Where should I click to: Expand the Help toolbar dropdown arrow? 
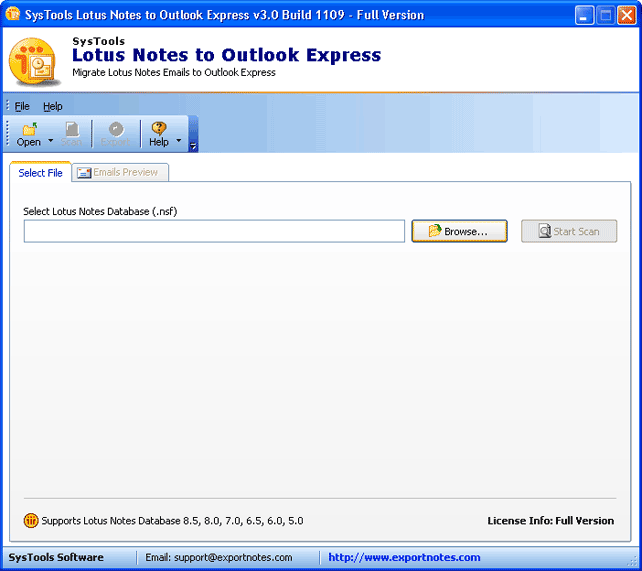tap(179, 140)
